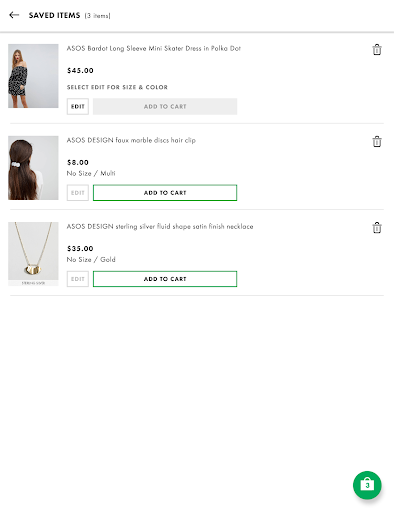
Task: Add the hair clip to cart
Action: coord(165,193)
